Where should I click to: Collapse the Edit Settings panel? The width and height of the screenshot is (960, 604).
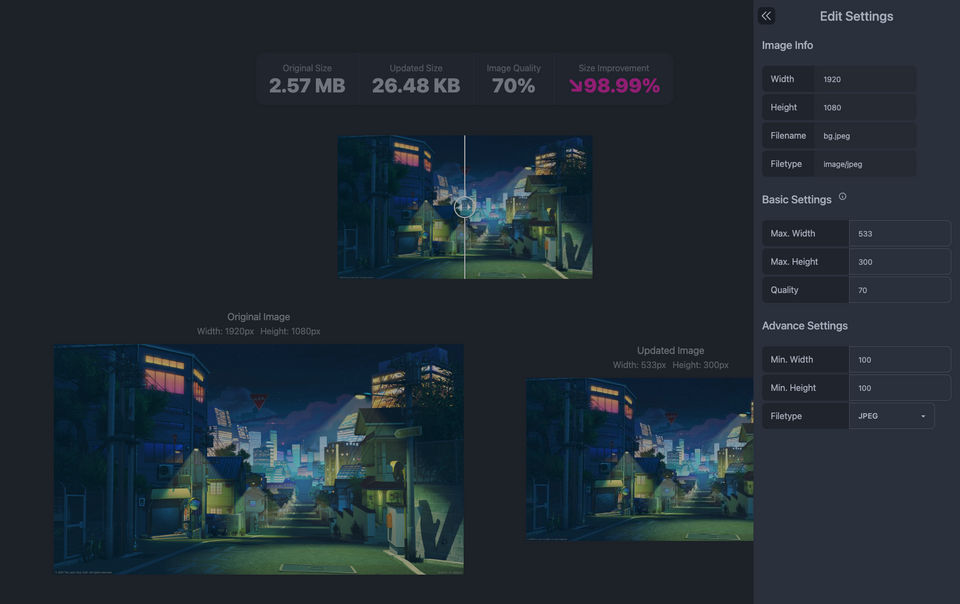[x=766, y=16]
